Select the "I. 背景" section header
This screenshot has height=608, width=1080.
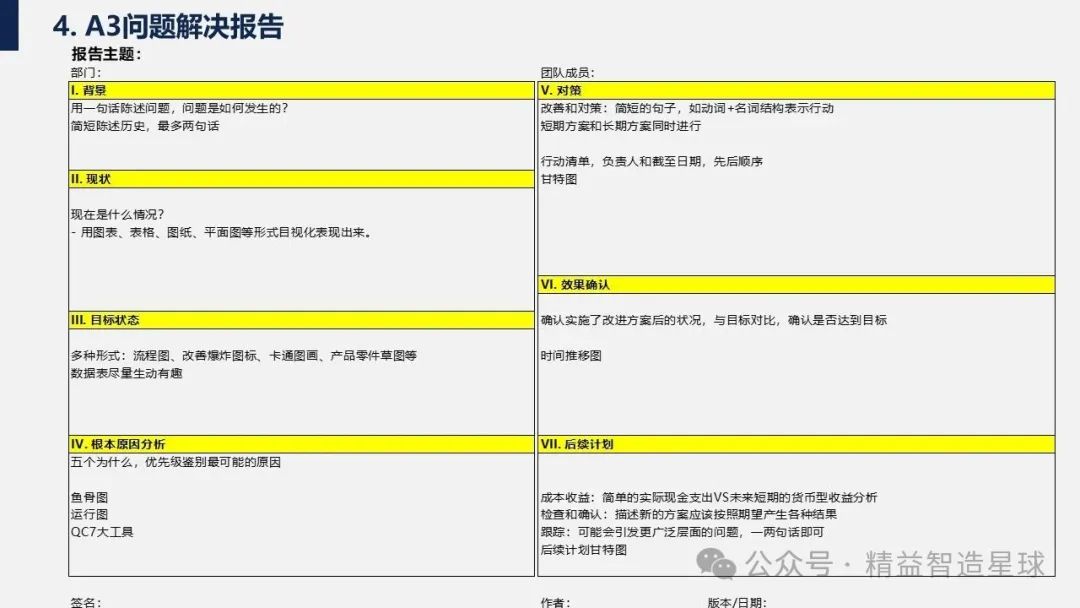(x=302, y=90)
